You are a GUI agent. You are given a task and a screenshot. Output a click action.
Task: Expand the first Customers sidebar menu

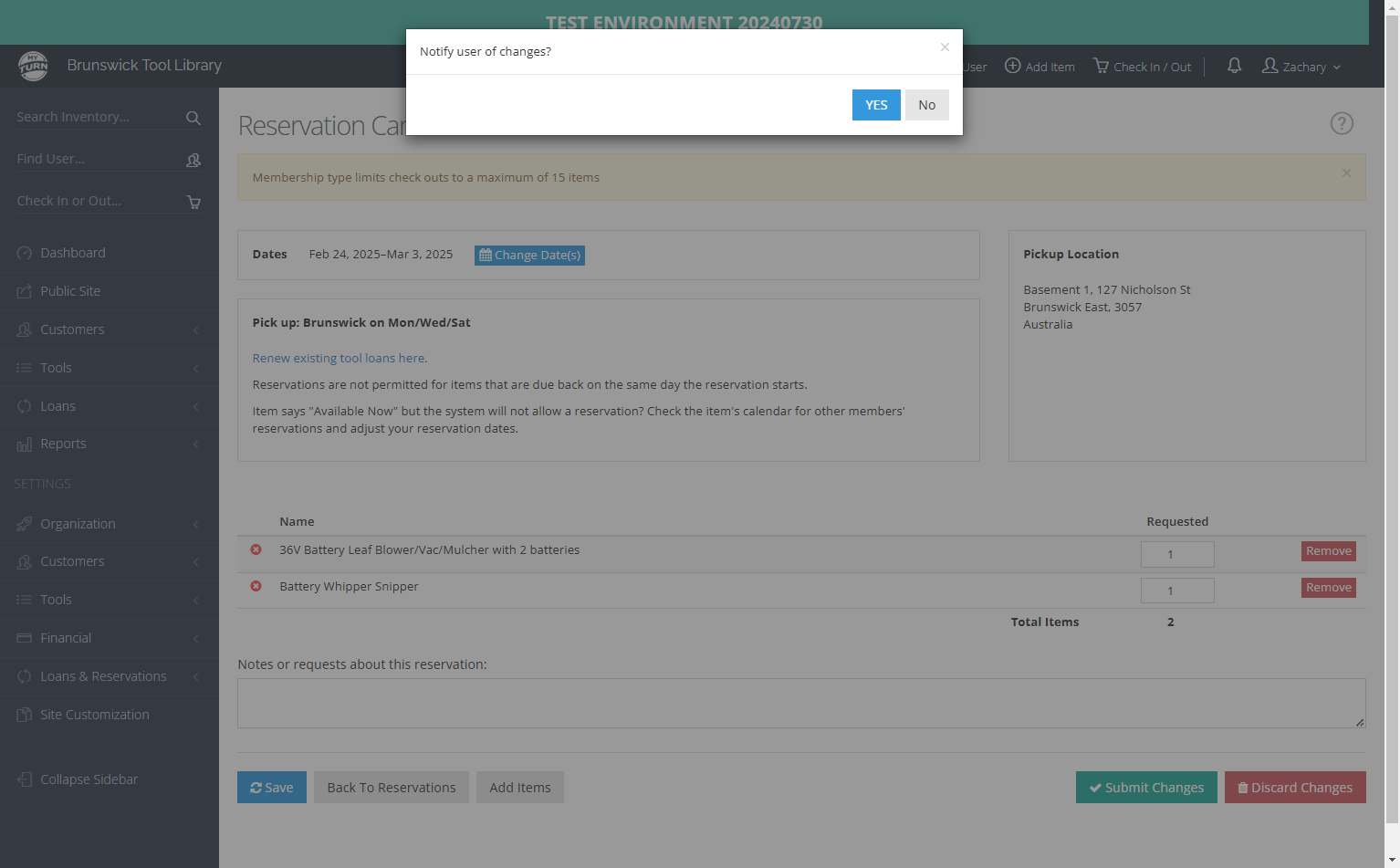click(110, 329)
